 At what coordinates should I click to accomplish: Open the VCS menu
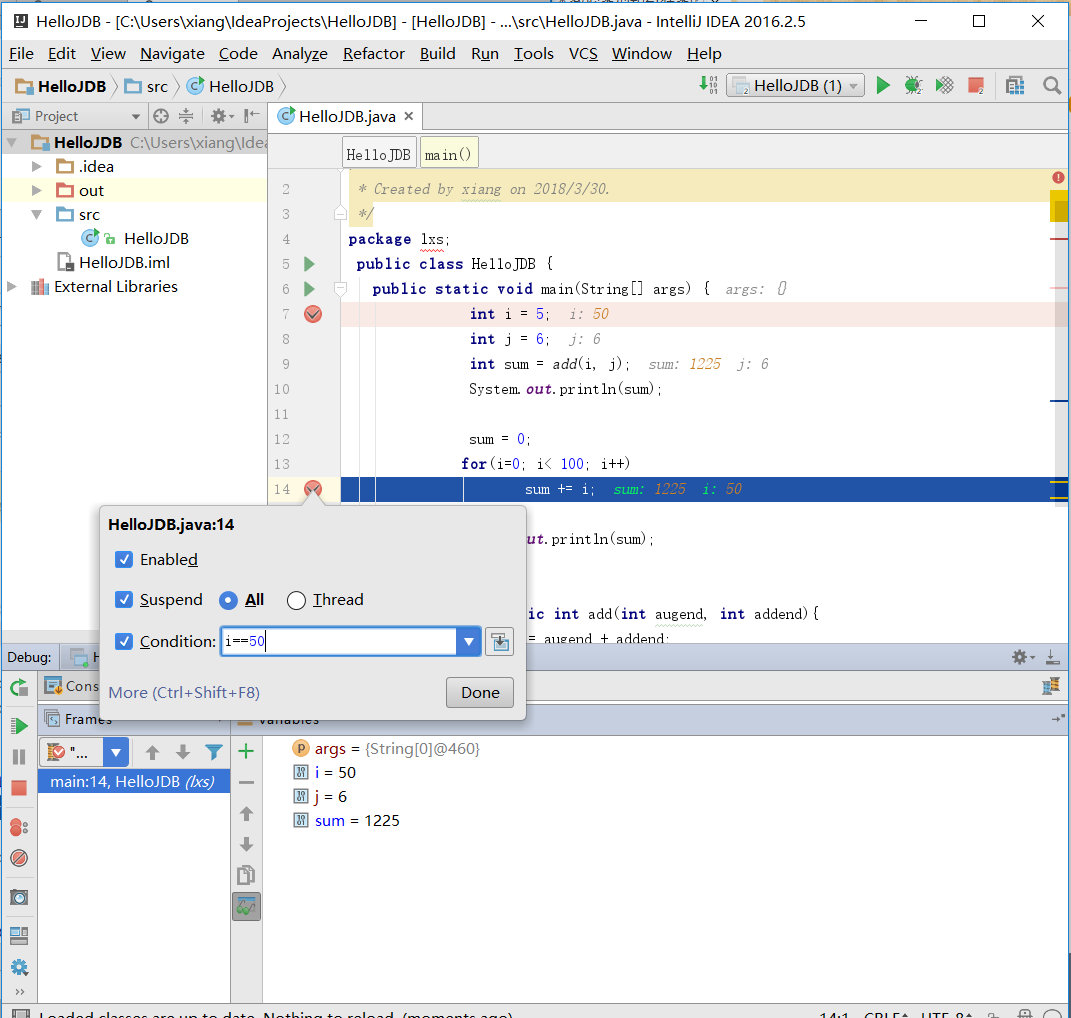tap(583, 53)
